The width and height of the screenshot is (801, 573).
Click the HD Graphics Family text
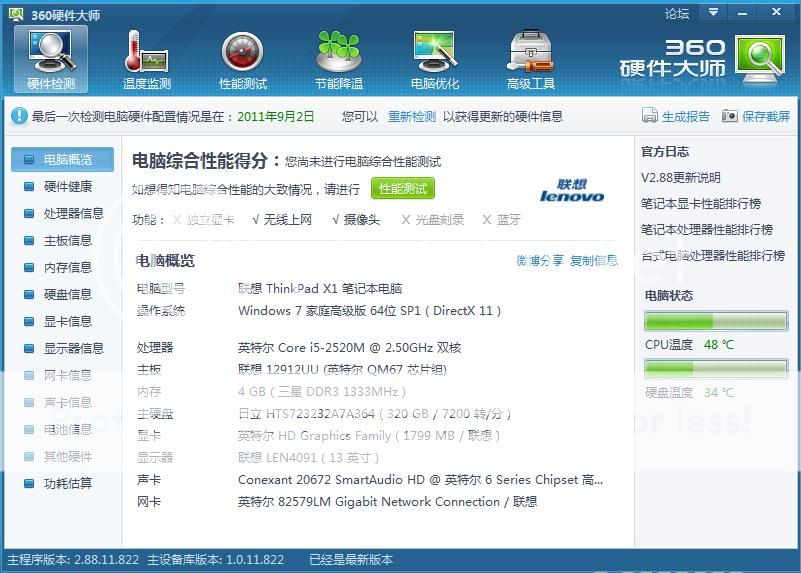click(x=369, y=436)
